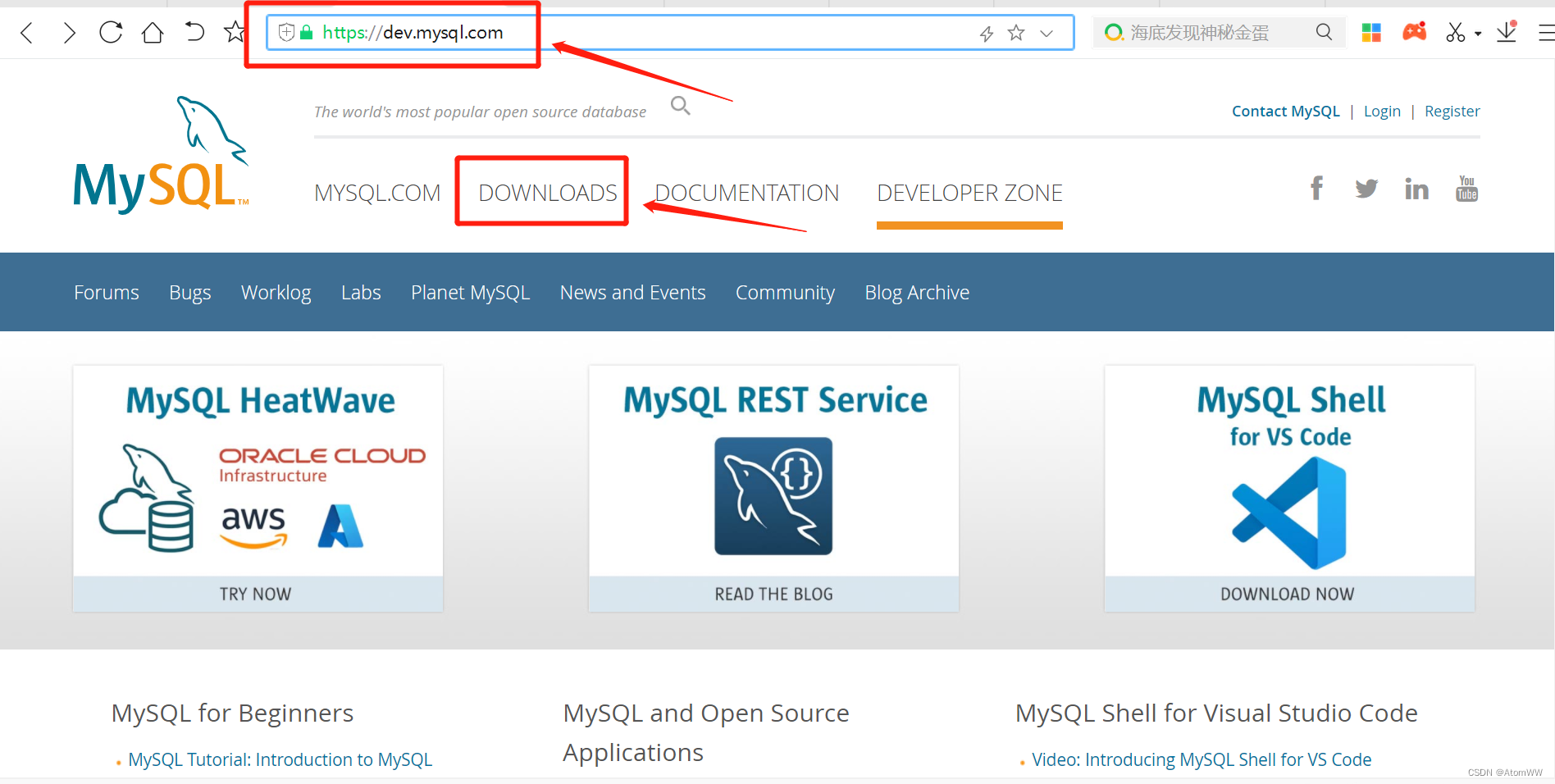The image size is (1555, 784).
Task: Open Planet MySQL in the blue menu bar
Action: click(x=470, y=293)
